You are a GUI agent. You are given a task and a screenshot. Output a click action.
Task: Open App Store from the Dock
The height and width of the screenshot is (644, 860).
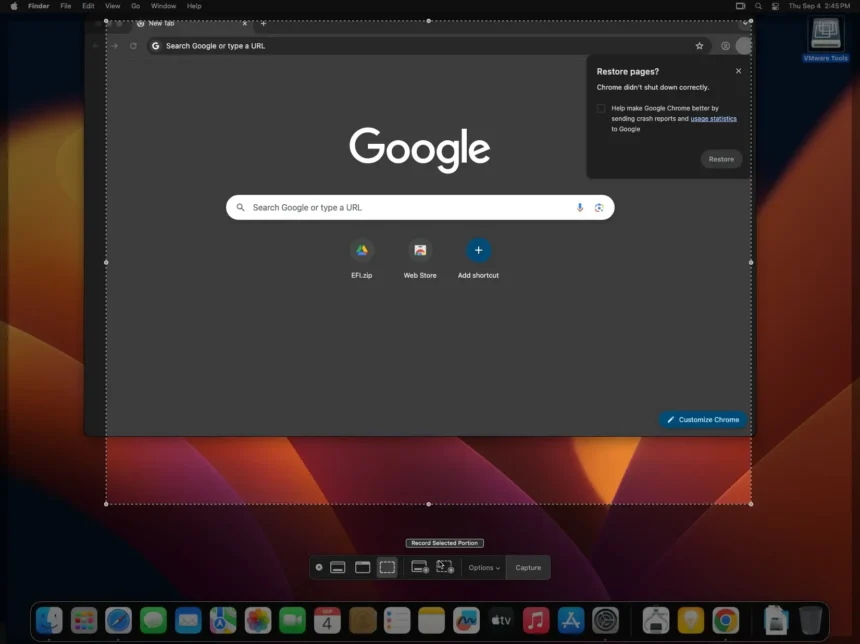[571, 620]
